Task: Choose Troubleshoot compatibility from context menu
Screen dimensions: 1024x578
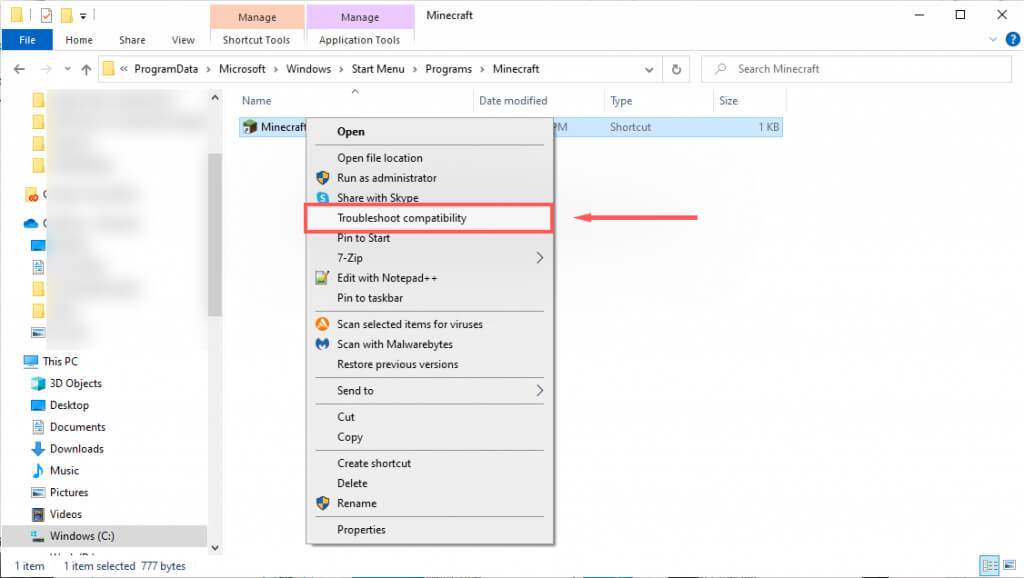Action: tap(402, 218)
